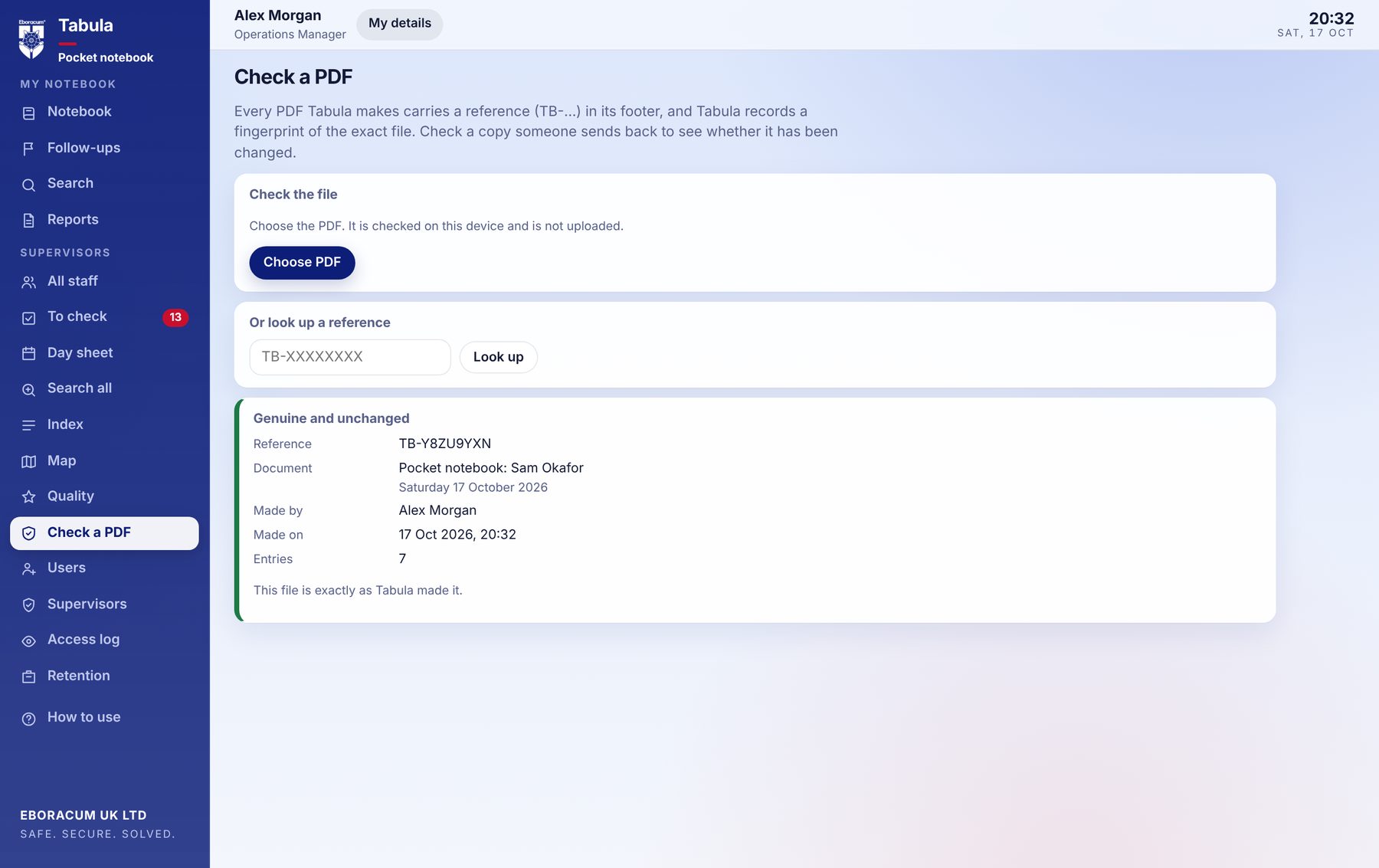Select the active Check a PDF item
Image resolution: width=1379 pixels, height=868 pixels.
coord(104,533)
